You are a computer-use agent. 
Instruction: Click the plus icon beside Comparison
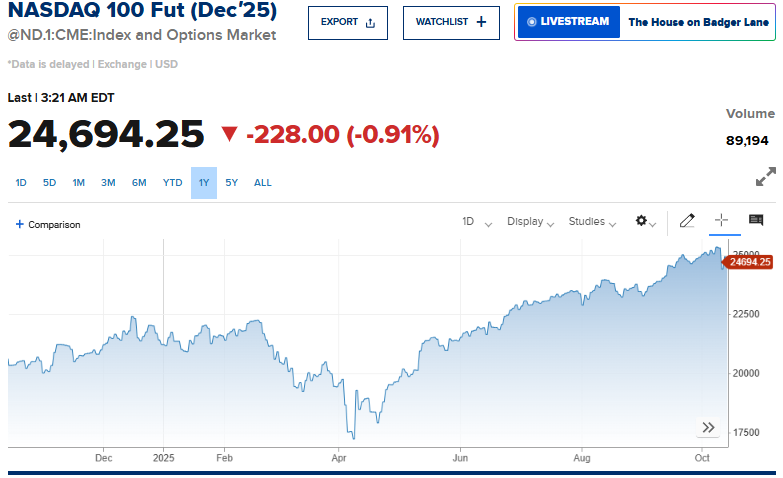(x=19, y=225)
